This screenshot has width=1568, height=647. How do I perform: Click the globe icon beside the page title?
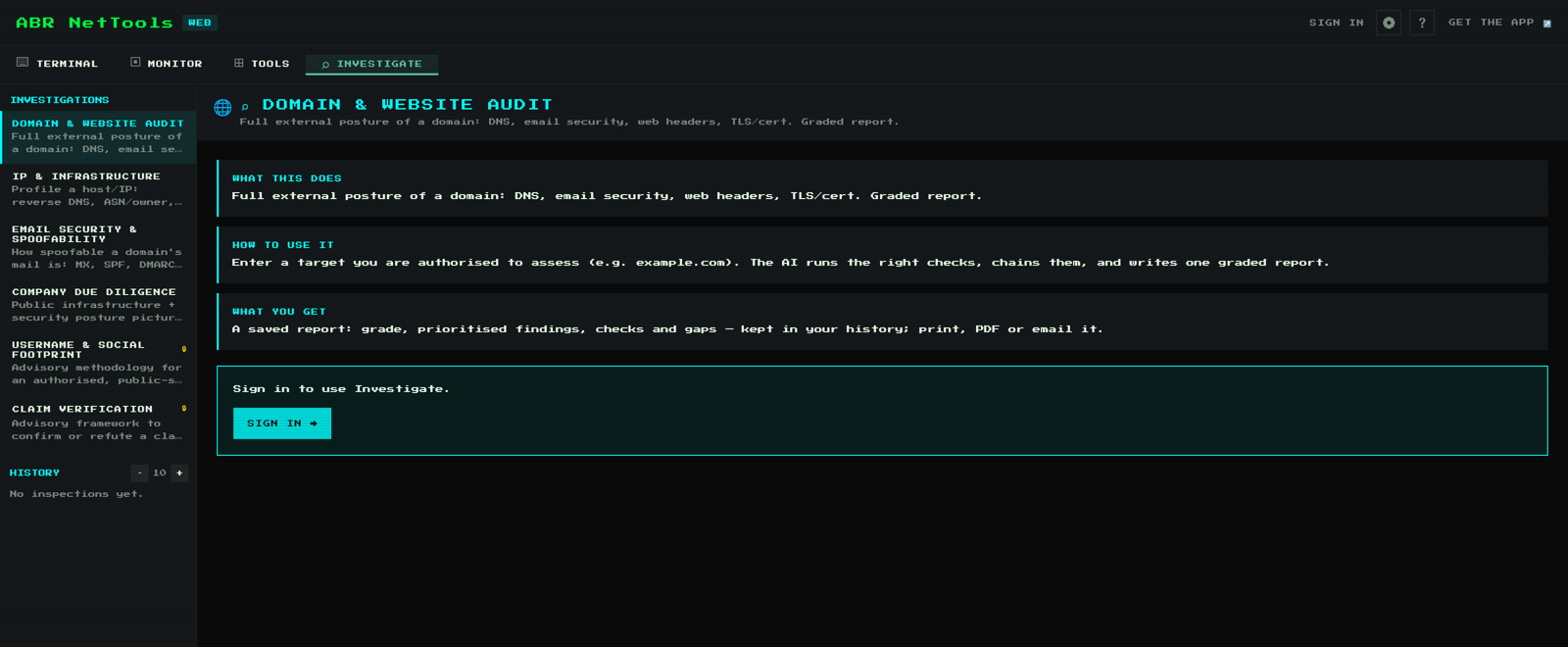point(222,108)
